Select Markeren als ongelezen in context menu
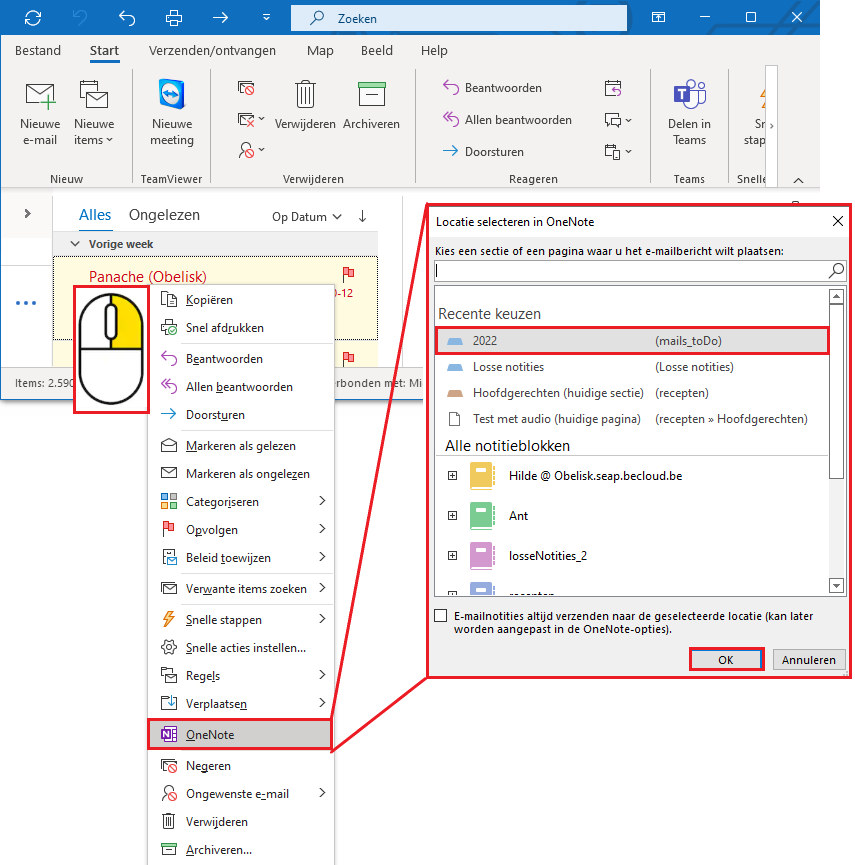 242,473
